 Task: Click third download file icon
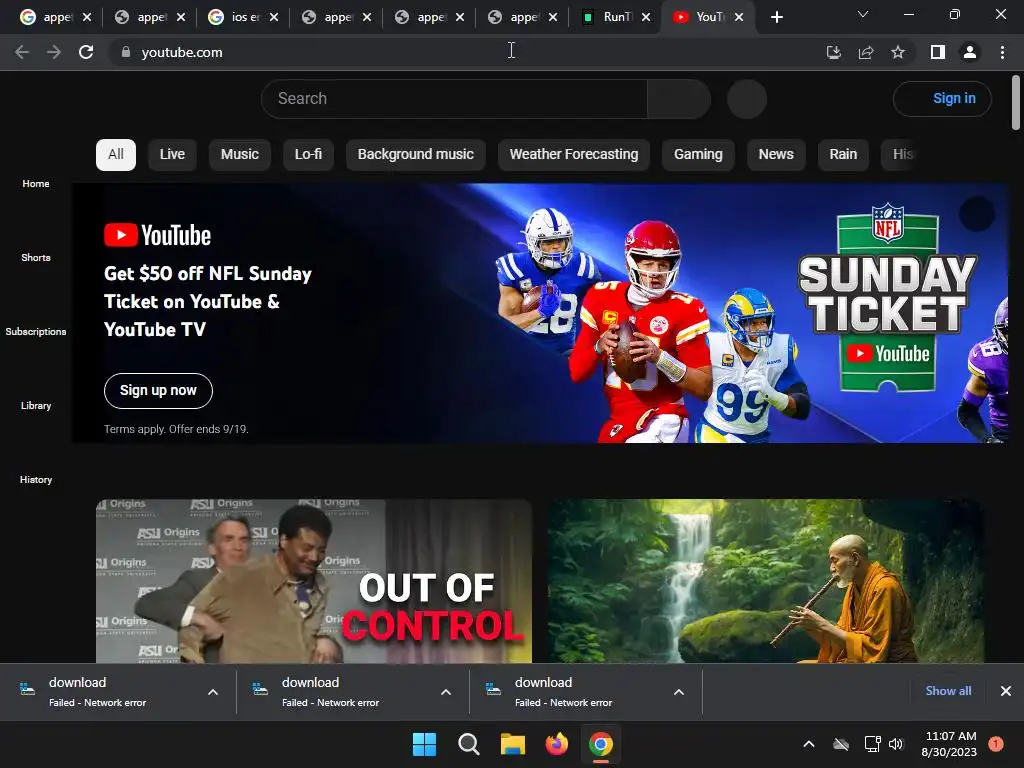(493, 689)
